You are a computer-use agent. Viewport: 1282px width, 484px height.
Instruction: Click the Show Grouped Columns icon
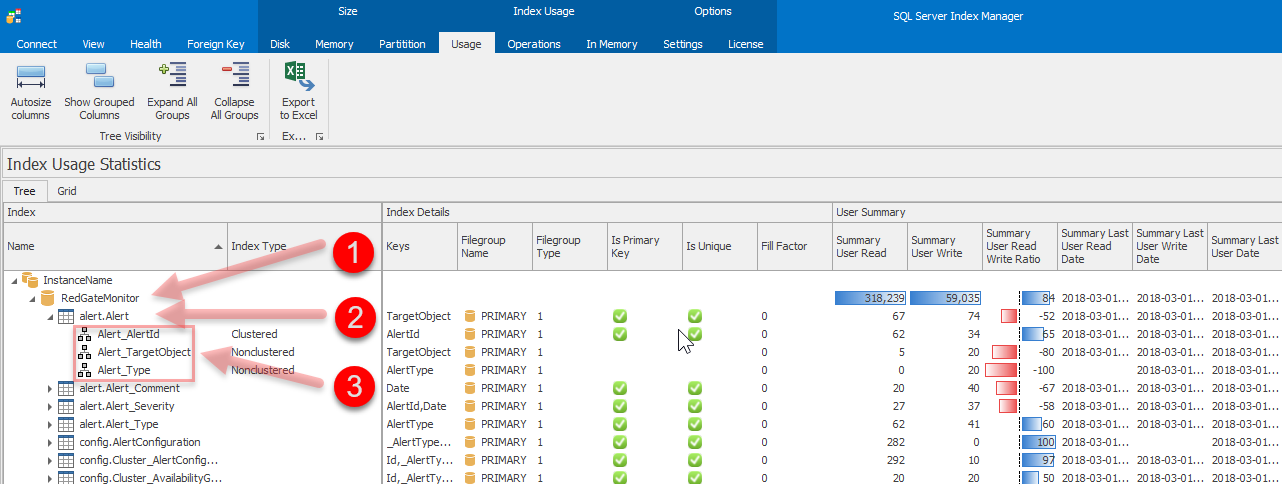click(x=99, y=76)
